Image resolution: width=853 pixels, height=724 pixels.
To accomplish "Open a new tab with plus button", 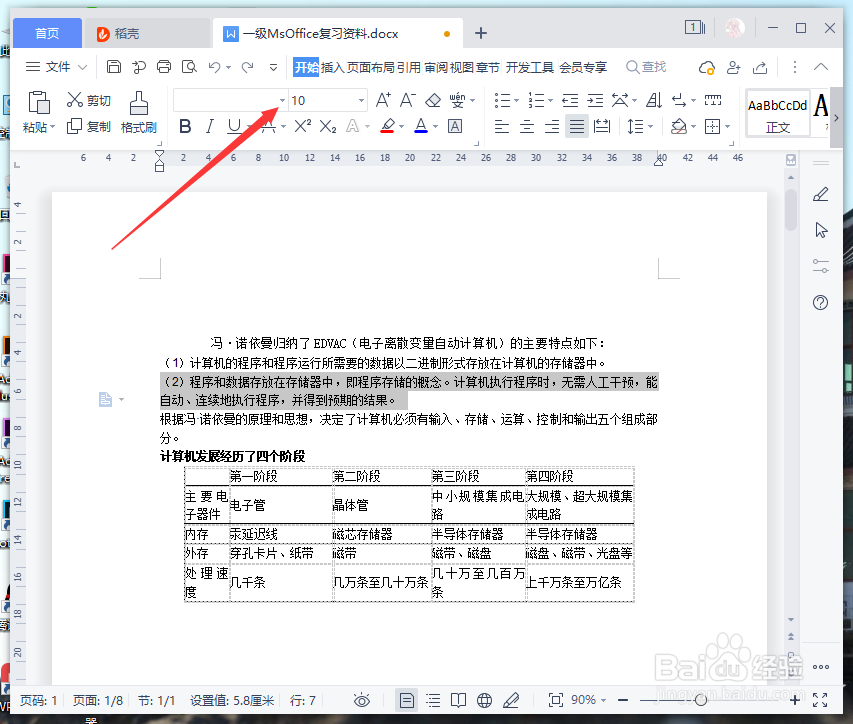I will (481, 34).
